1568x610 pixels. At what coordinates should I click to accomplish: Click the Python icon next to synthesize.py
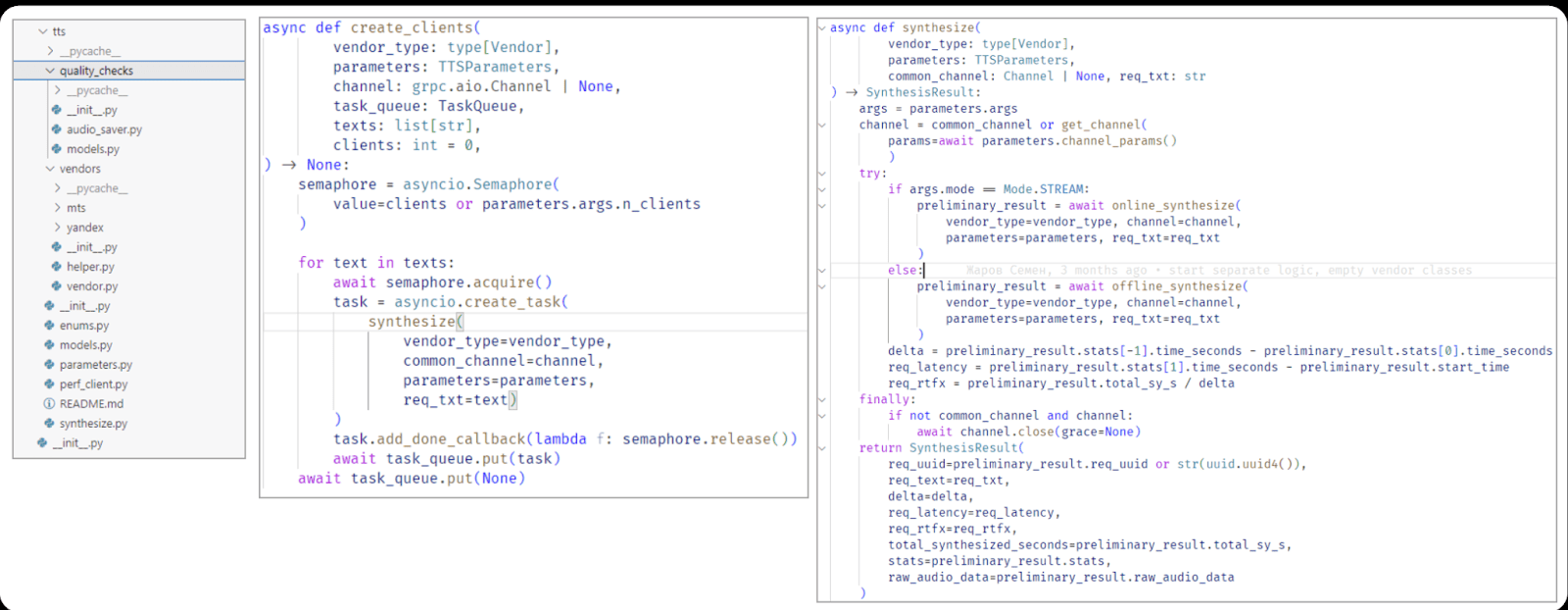[49, 424]
